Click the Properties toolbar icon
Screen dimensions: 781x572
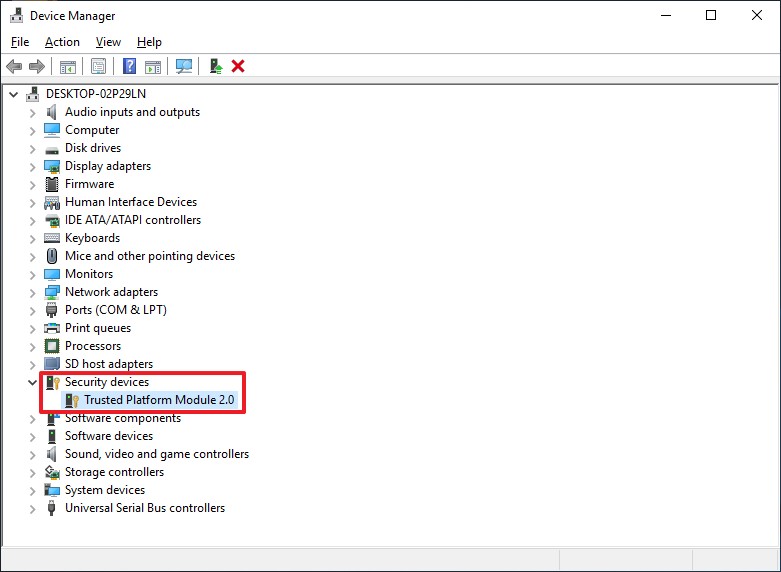coord(98,66)
